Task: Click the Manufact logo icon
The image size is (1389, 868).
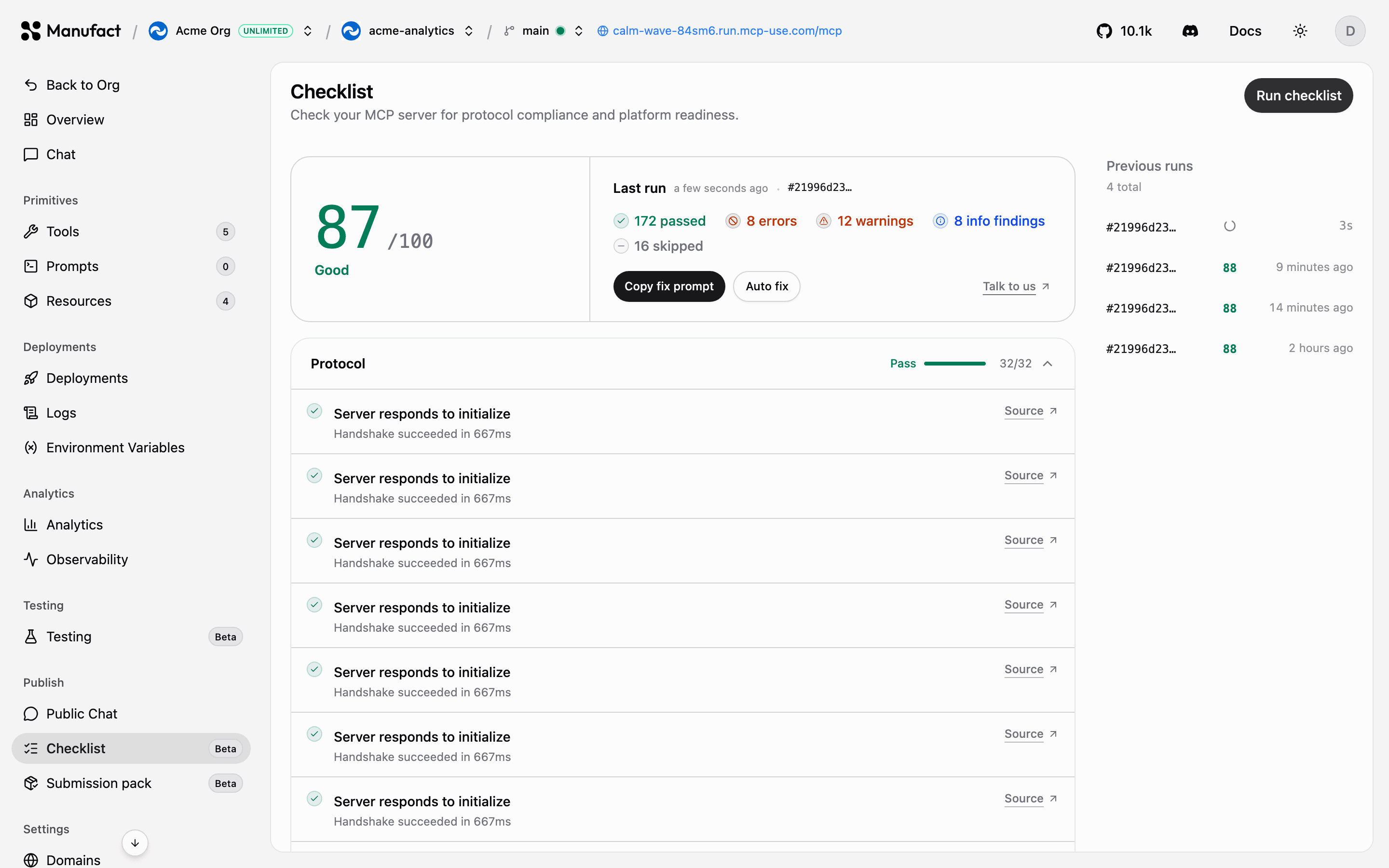Action: pyautogui.click(x=30, y=31)
